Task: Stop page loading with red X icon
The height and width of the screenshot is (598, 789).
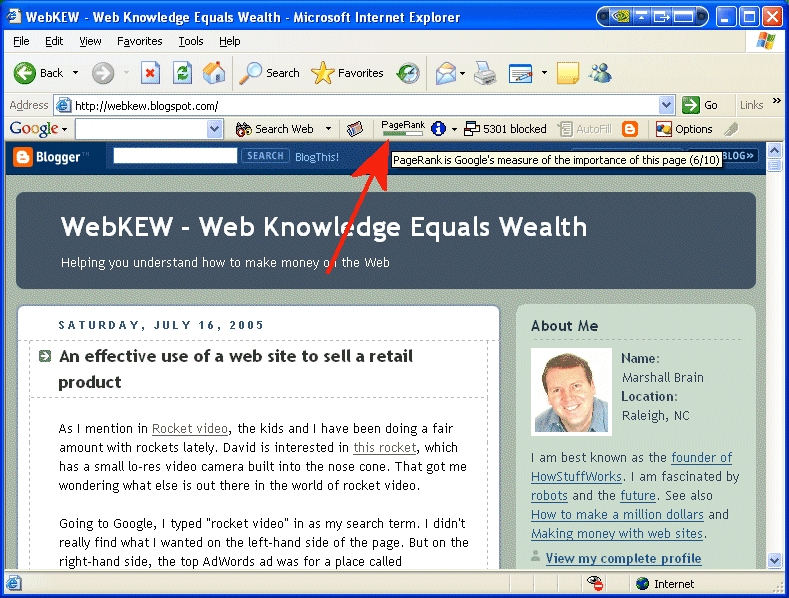Action: coord(150,73)
